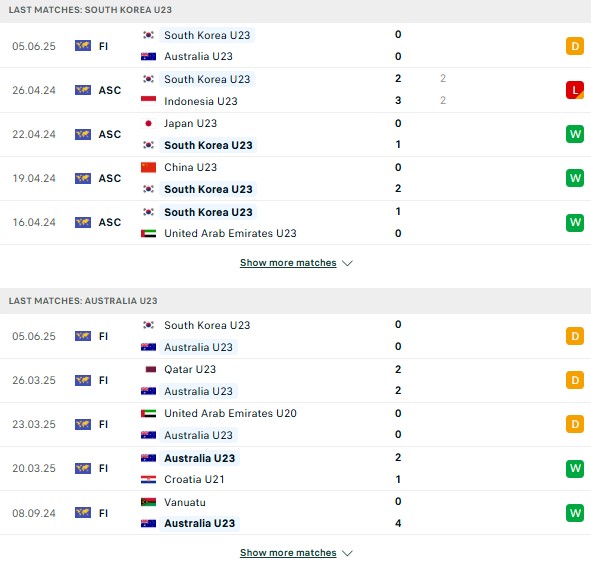This screenshot has height=571, width=591.
Task: Open the Qatar U23 team link
Action: [190, 369]
